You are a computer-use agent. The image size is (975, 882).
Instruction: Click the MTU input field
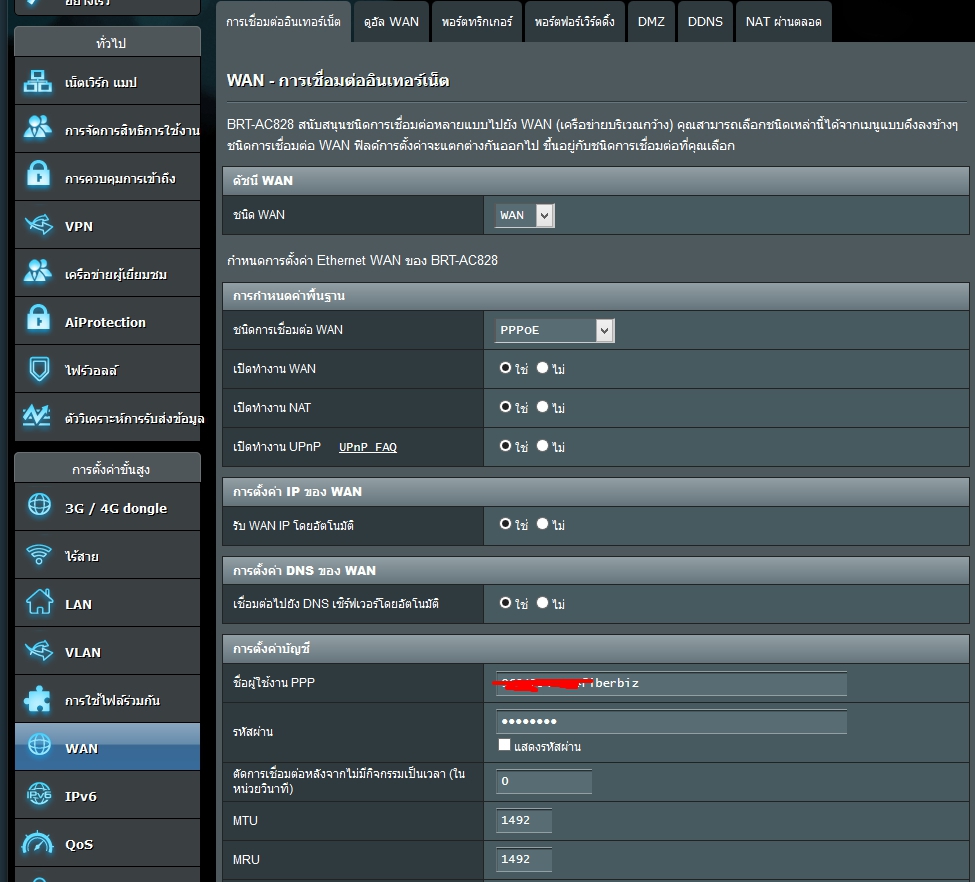point(524,820)
